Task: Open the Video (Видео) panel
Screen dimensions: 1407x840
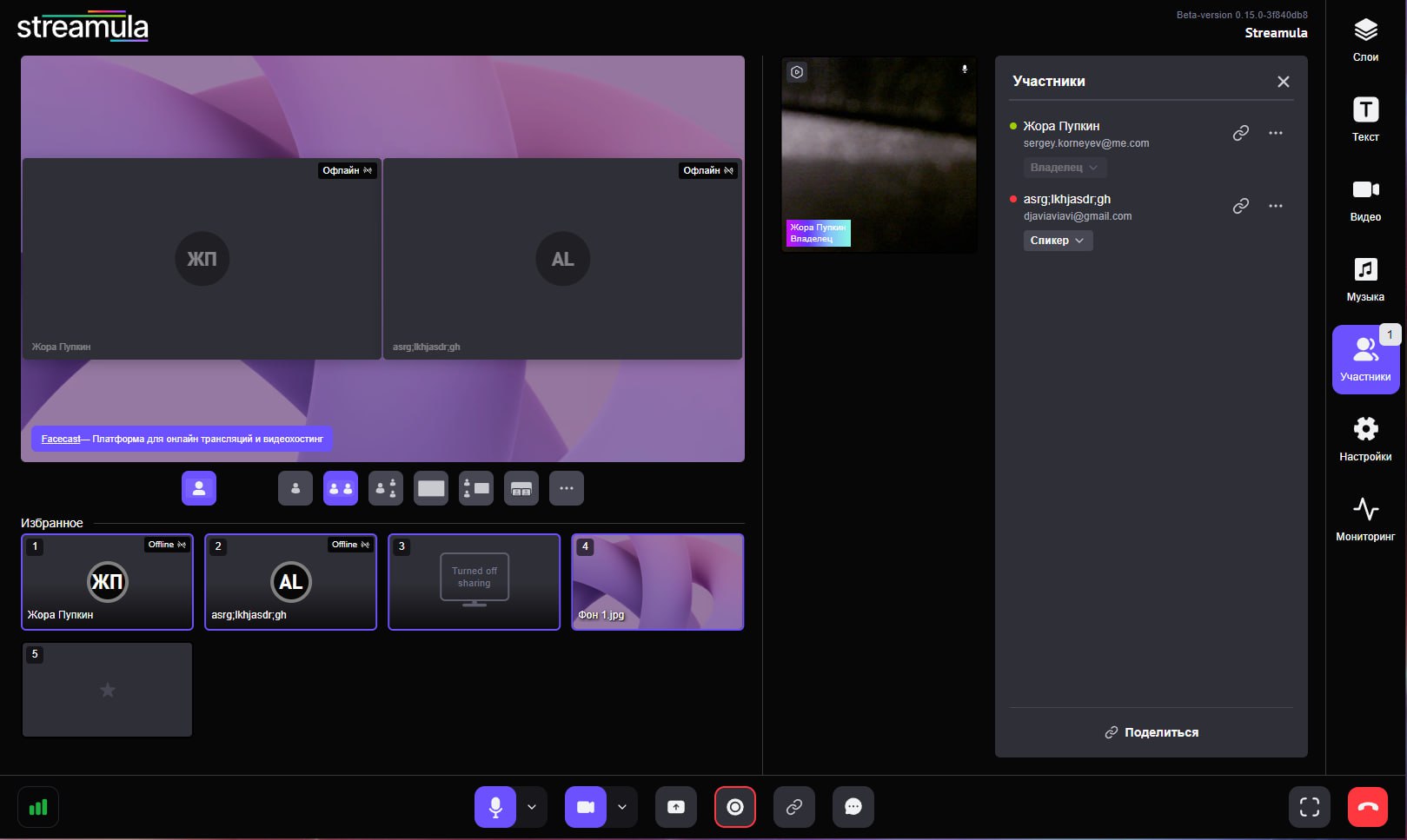Action: (1365, 199)
